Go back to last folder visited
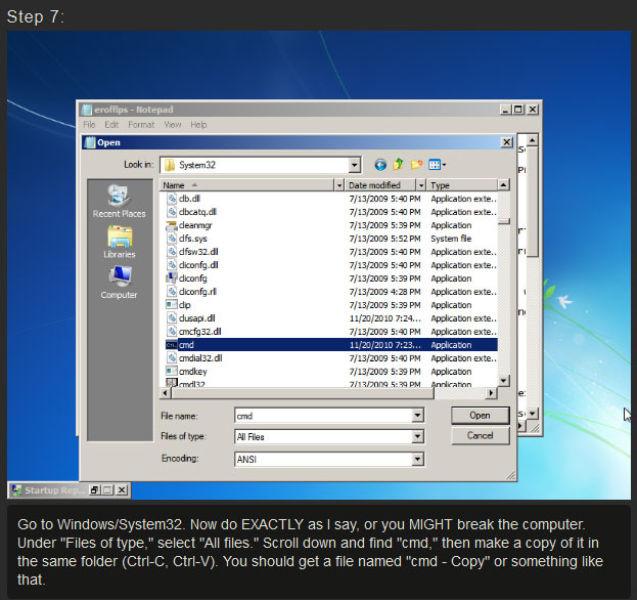Viewport: 637px width, 600px height. (380, 164)
